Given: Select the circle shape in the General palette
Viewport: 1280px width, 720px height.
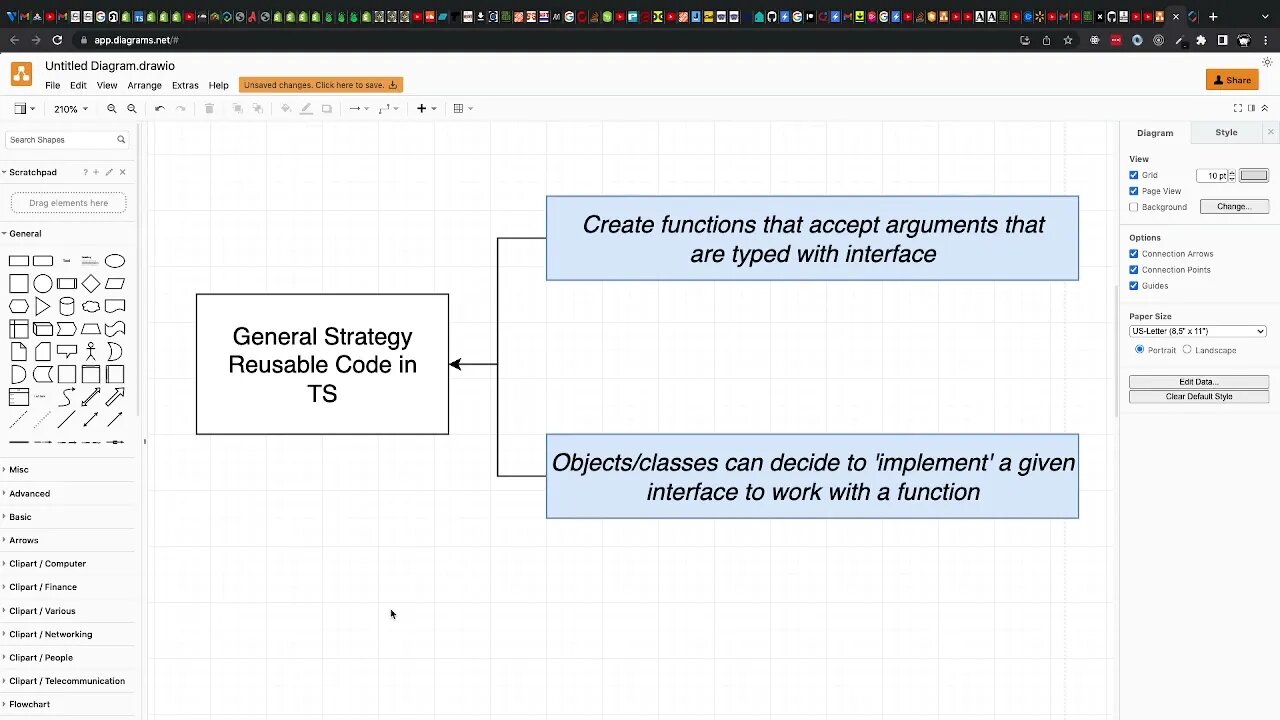Looking at the screenshot, I should coord(43,284).
